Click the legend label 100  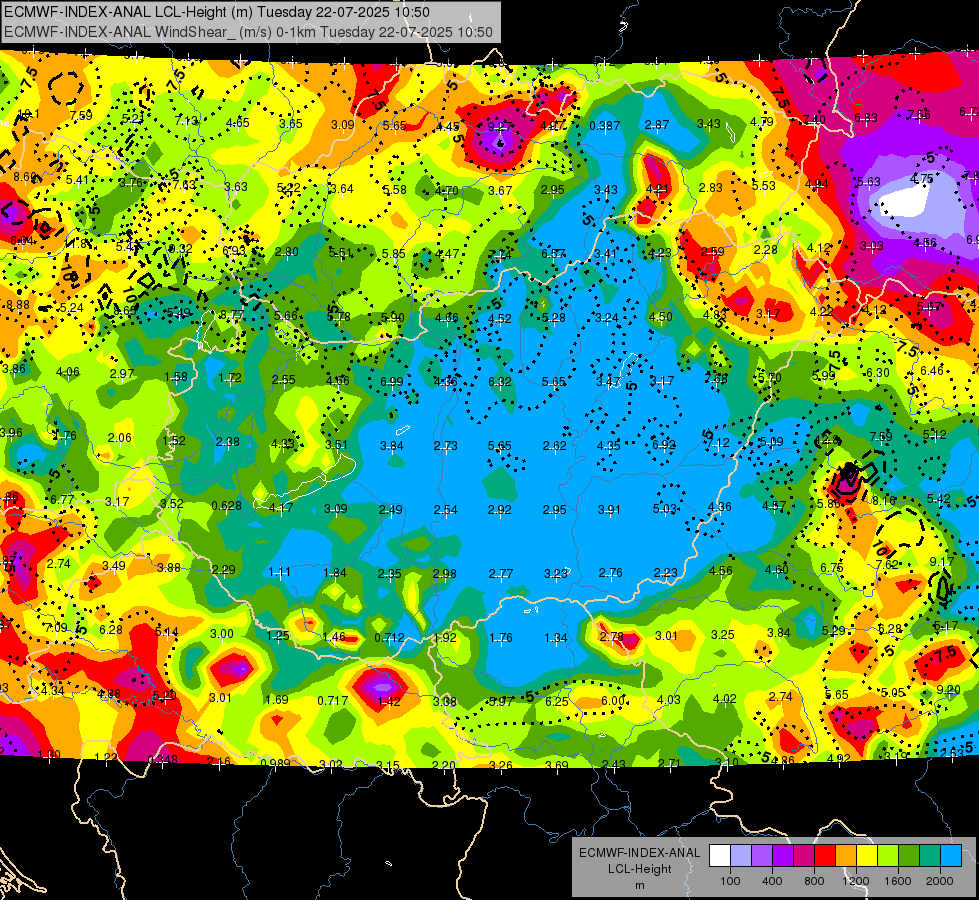(x=730, y=881)
